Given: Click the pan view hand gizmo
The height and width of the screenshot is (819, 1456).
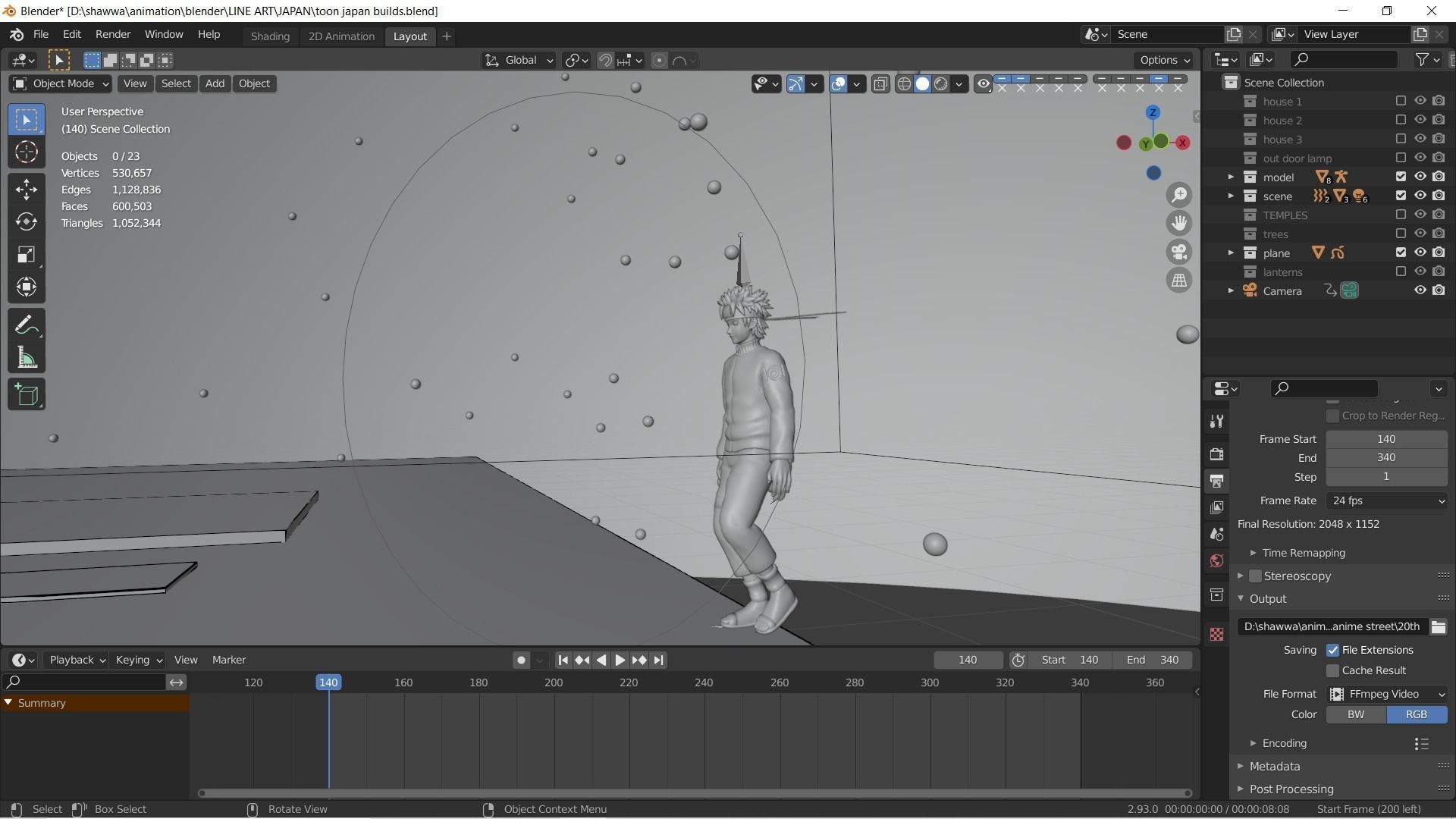Looking at the screenshot, I should click(1179, 223).
